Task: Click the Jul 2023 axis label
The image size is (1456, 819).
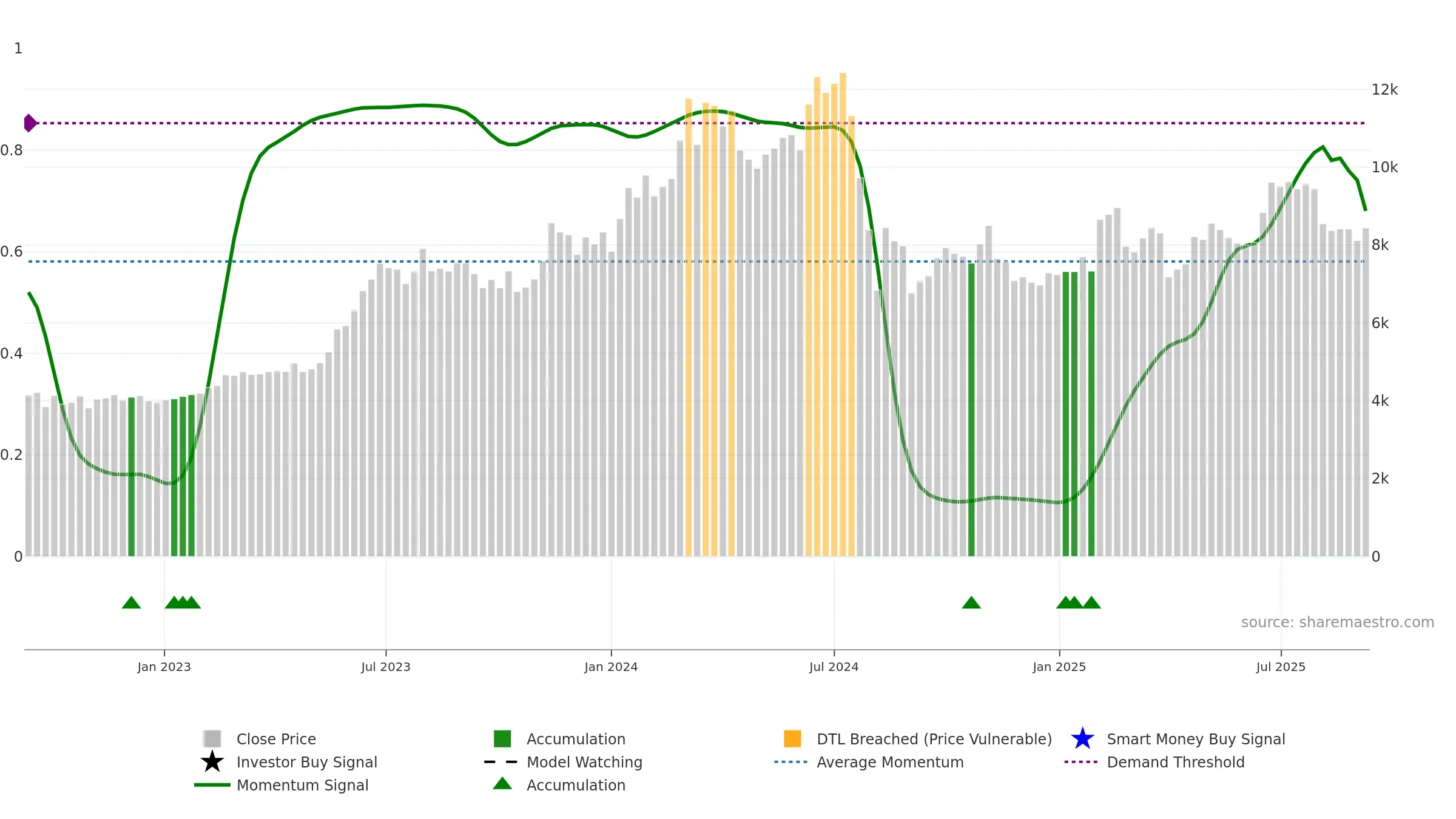Action: 386,667
